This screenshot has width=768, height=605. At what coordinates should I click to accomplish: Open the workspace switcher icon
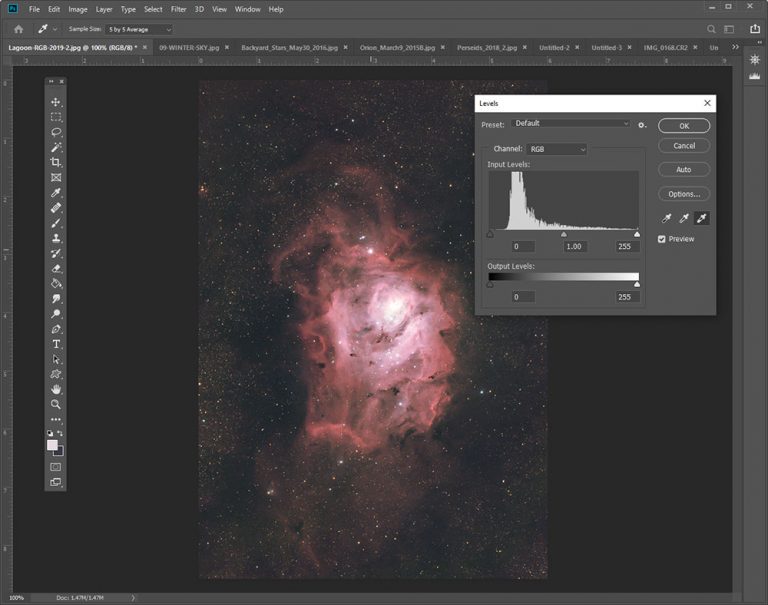[x=729, y=29]
